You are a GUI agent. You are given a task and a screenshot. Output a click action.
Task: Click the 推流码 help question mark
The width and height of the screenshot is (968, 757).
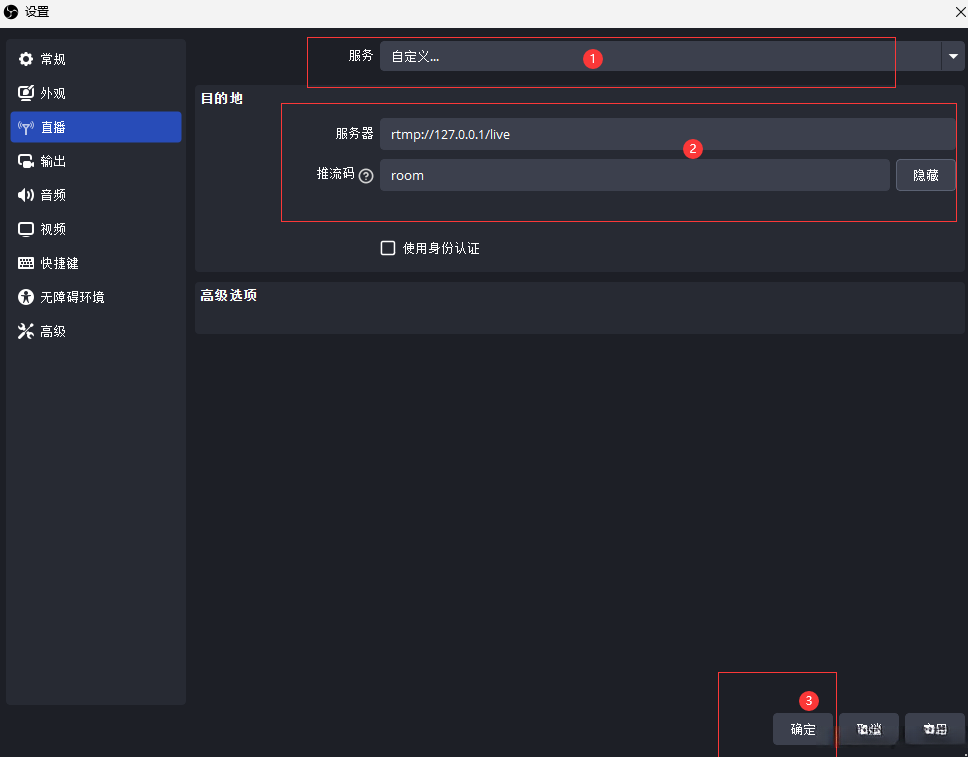click(x=366, y=175)
